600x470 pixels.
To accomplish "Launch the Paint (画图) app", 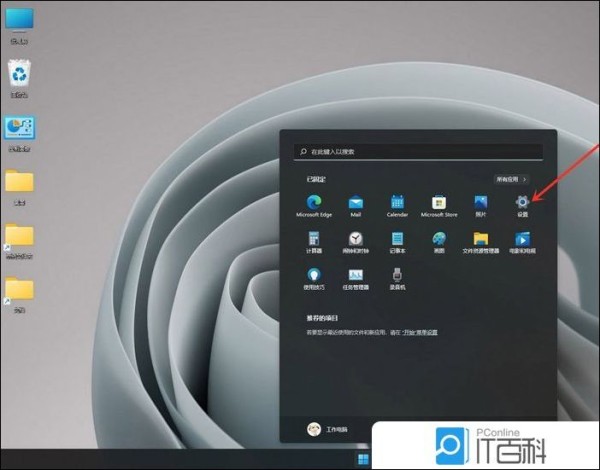I will coord(439,242).
